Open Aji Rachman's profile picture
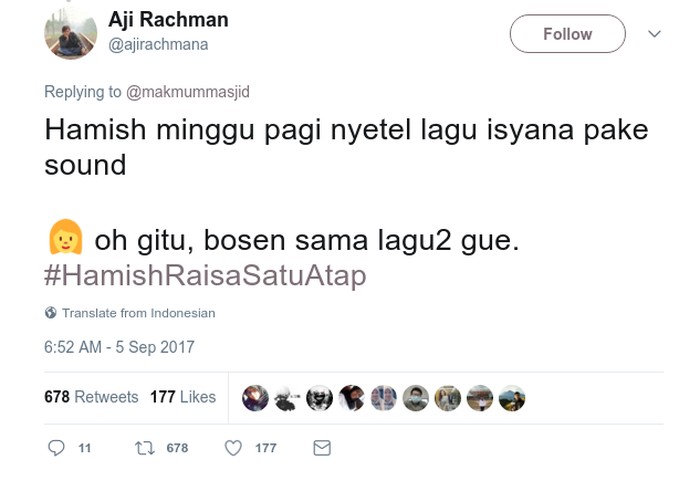700x491 pixels. 70,33
